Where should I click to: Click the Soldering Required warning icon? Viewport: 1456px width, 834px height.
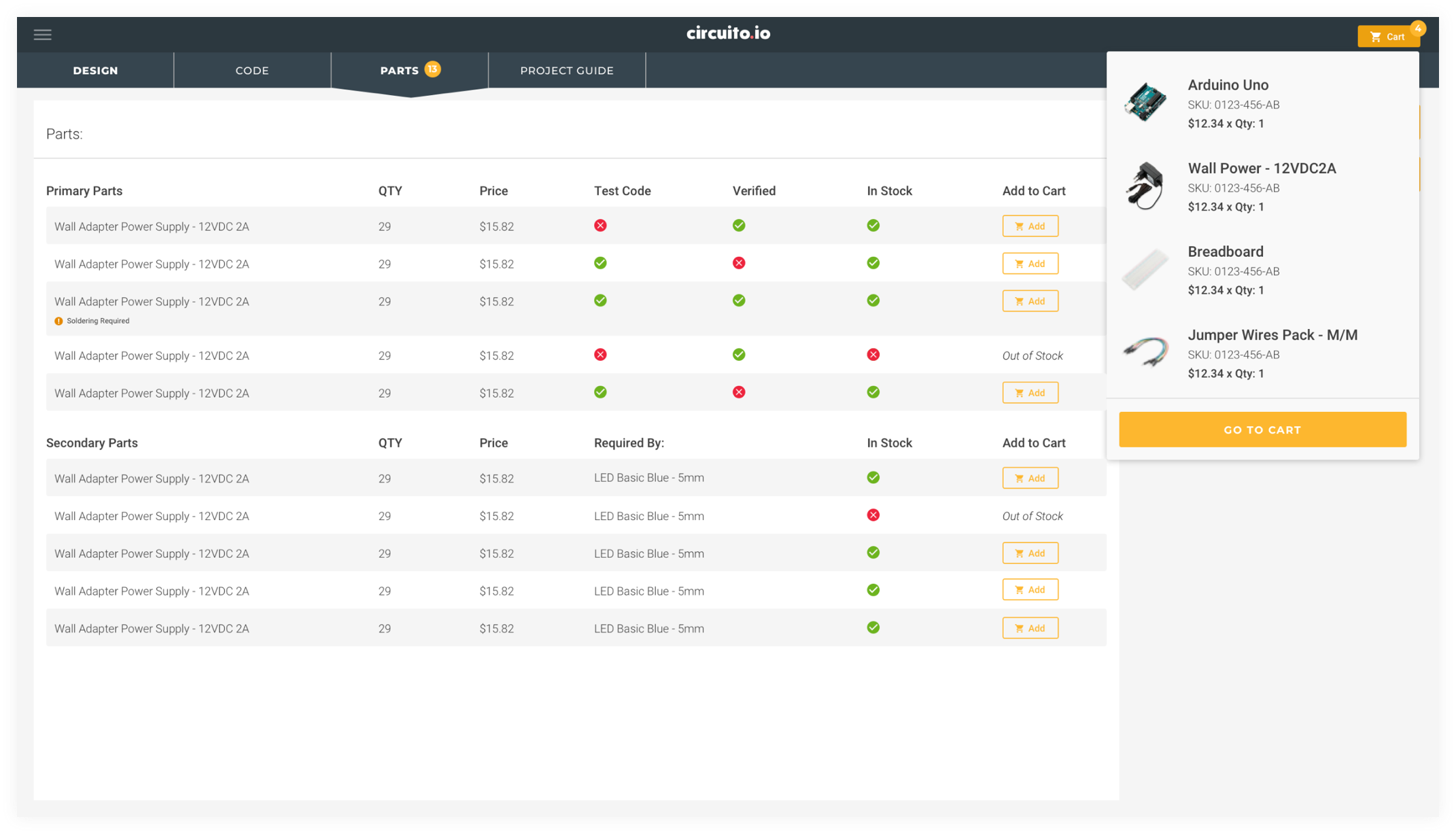58,321
